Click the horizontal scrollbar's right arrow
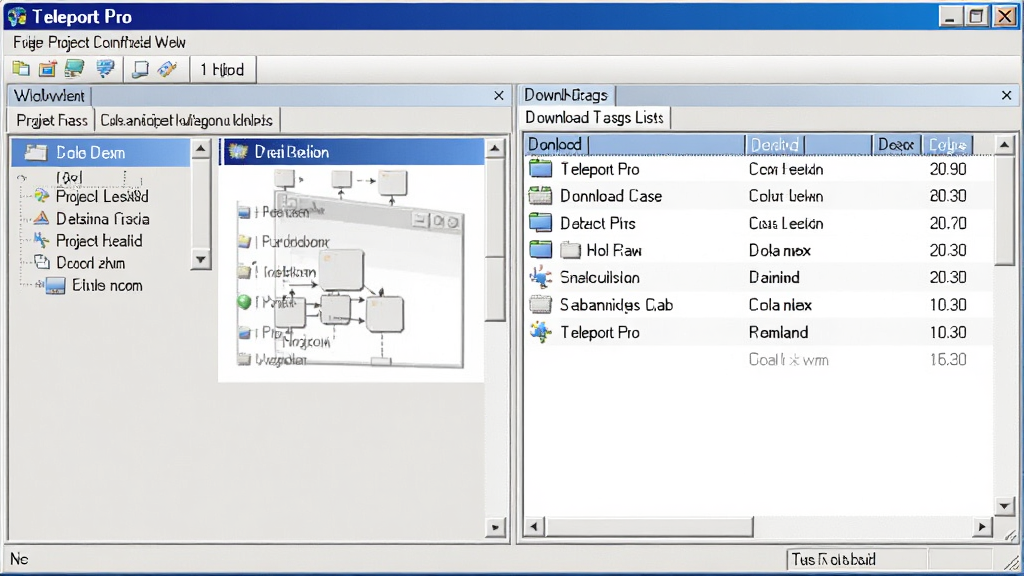The height and width of the screenshot is (576, 1024). 982,526
